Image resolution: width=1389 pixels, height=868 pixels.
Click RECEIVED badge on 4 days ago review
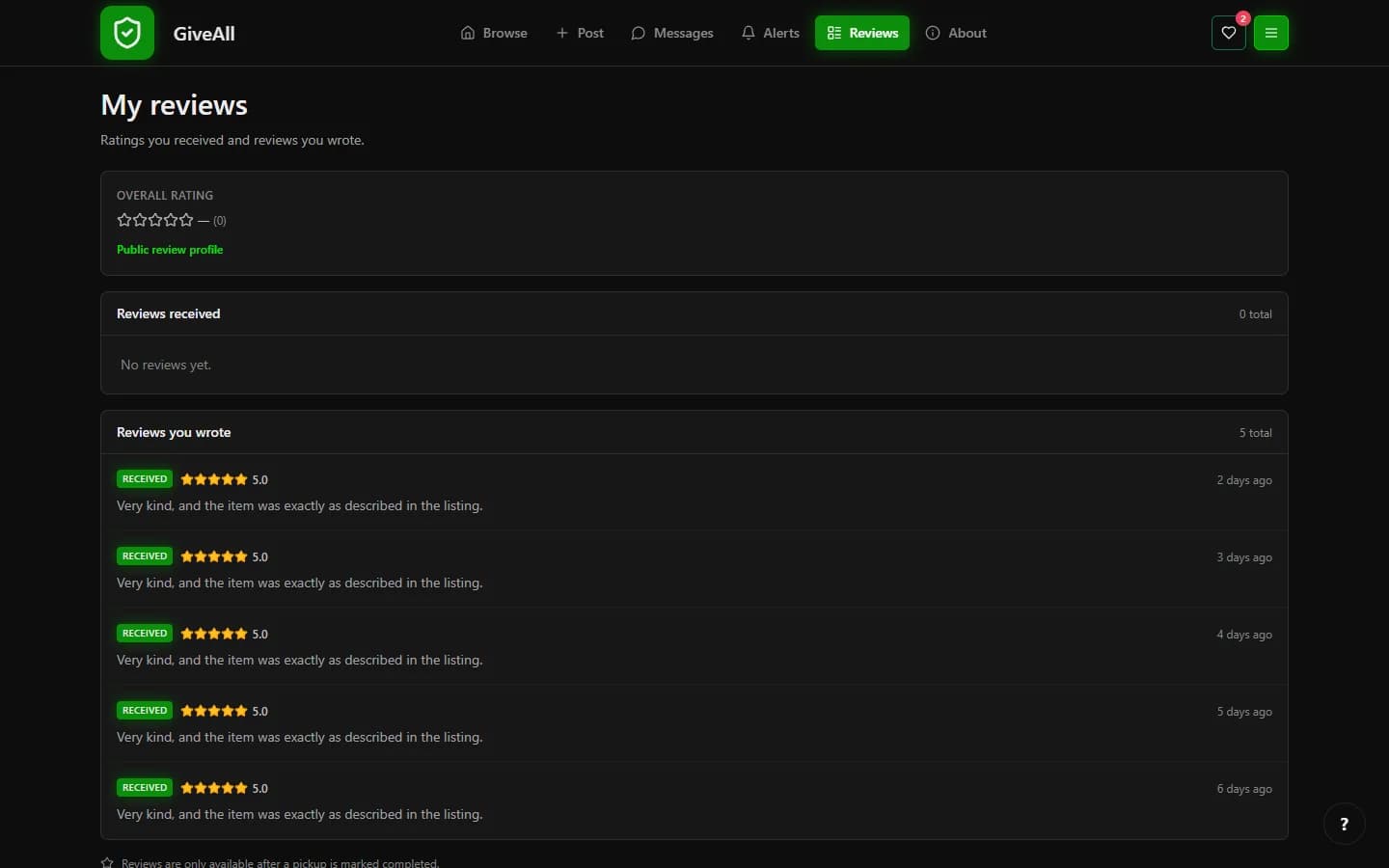[145, 634]
